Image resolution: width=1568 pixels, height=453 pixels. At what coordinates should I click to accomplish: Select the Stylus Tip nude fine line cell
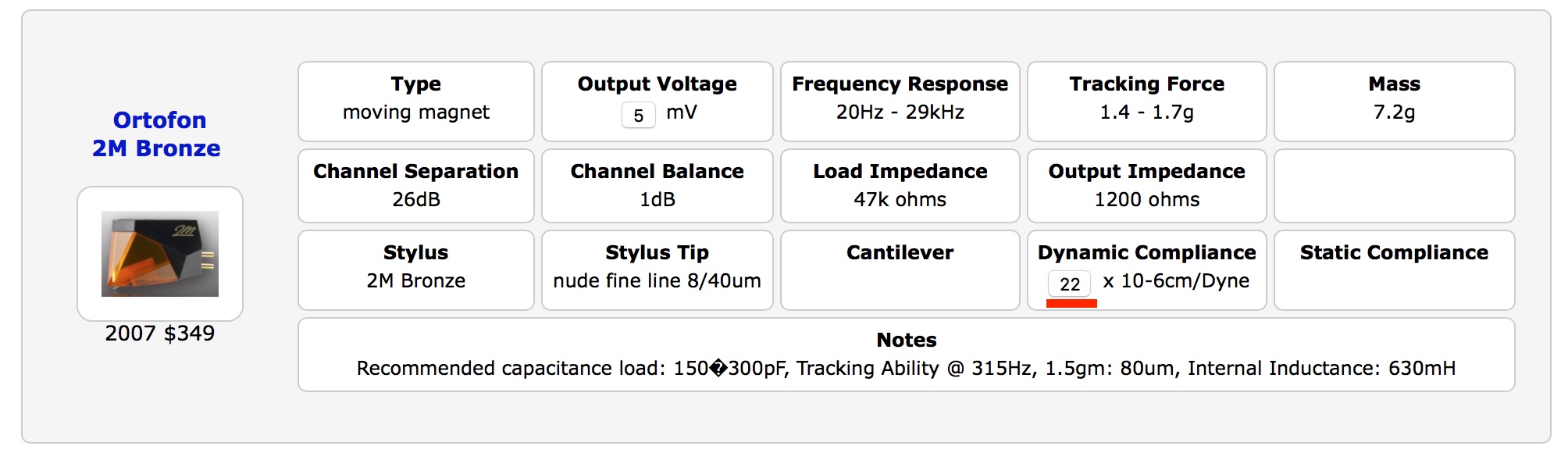click(657, 270)
